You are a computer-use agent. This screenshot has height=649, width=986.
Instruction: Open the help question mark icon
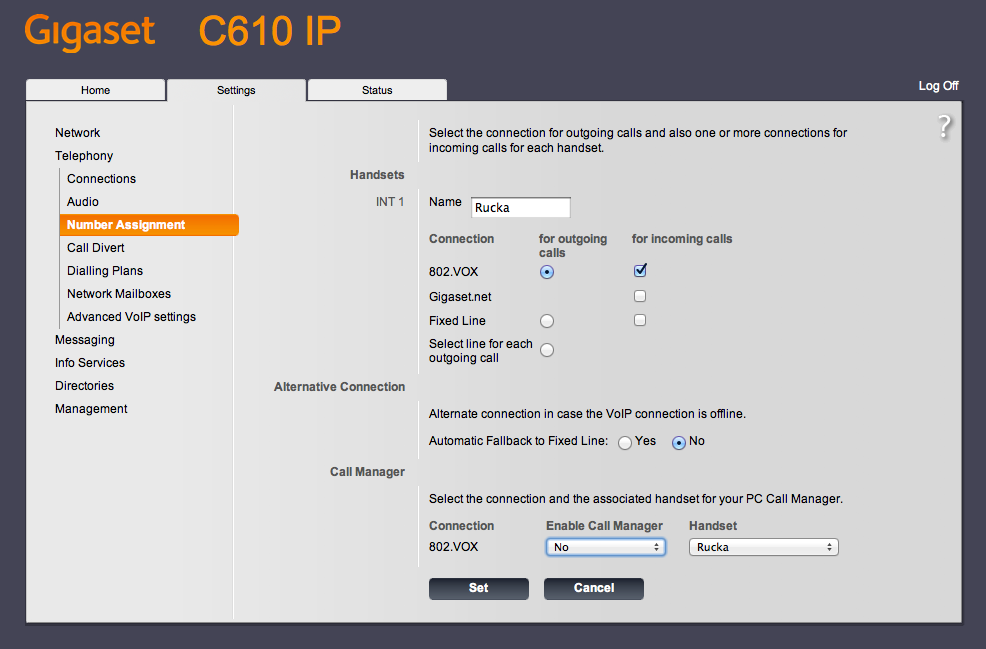[x=944, y=126]
